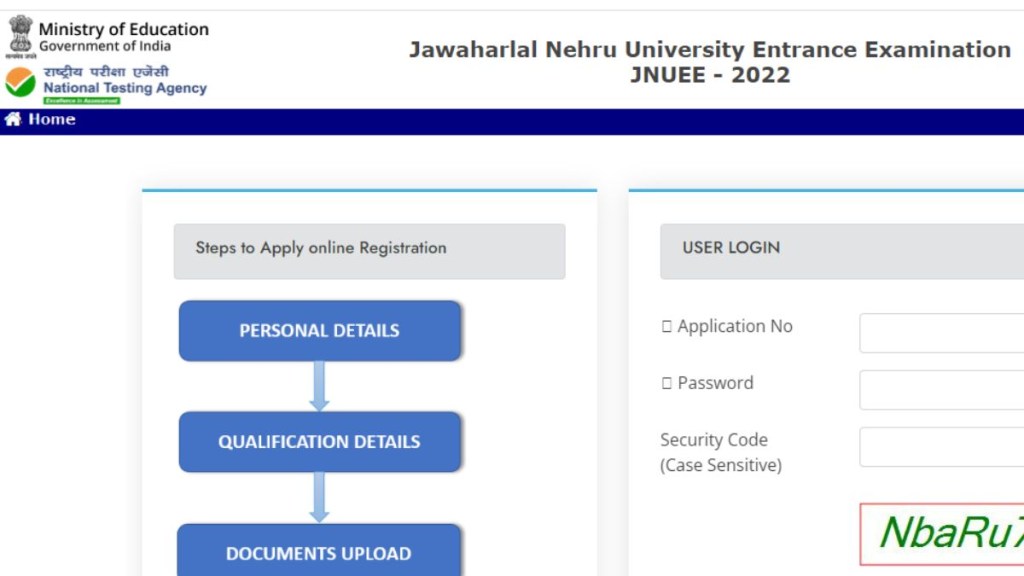The width and height of the screenshot is (1024, 576).
Task: Select the Qualification Details step button
Action: click(320, 442)
